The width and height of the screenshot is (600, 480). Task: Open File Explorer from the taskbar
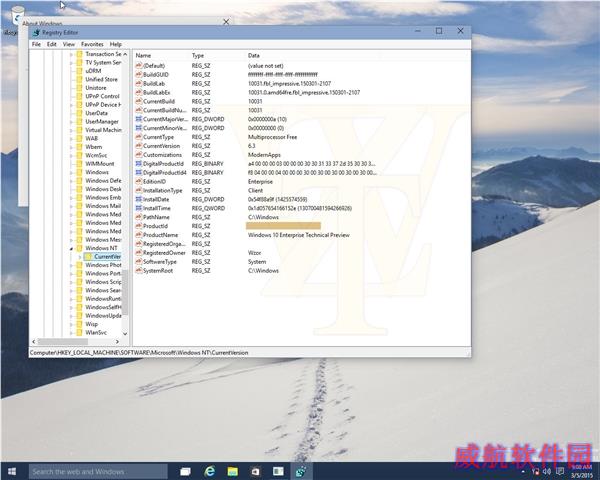(233, 472)
